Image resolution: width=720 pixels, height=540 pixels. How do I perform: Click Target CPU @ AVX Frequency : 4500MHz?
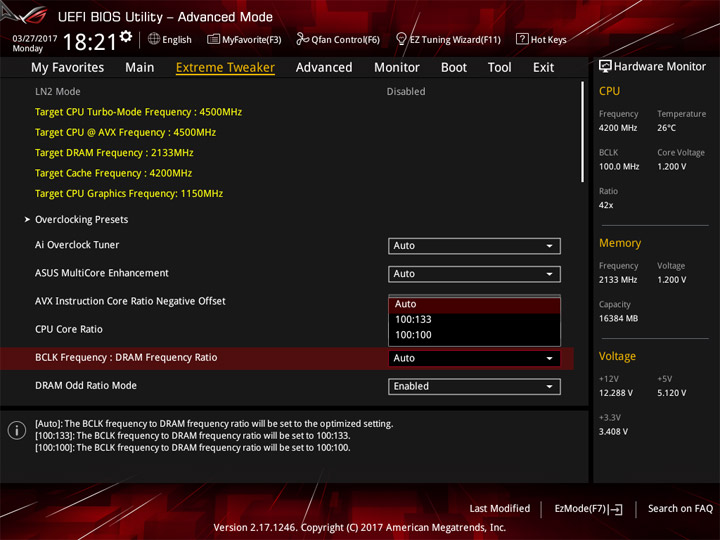(125, 132)
